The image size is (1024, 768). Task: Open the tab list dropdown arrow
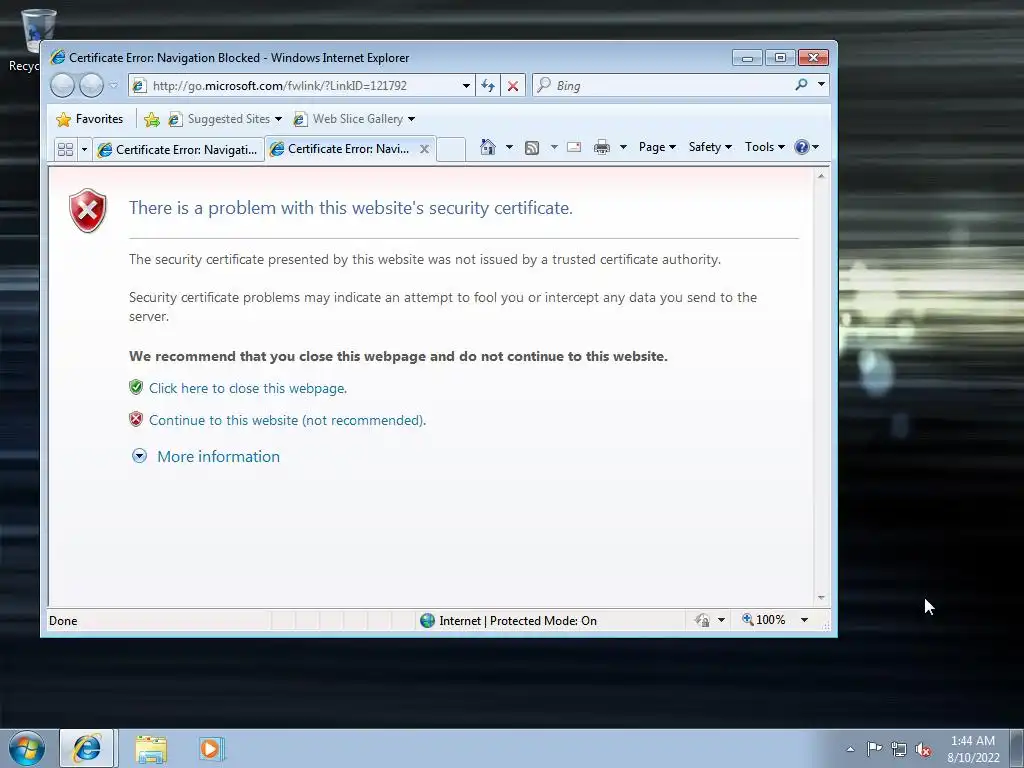coord(84,150)
